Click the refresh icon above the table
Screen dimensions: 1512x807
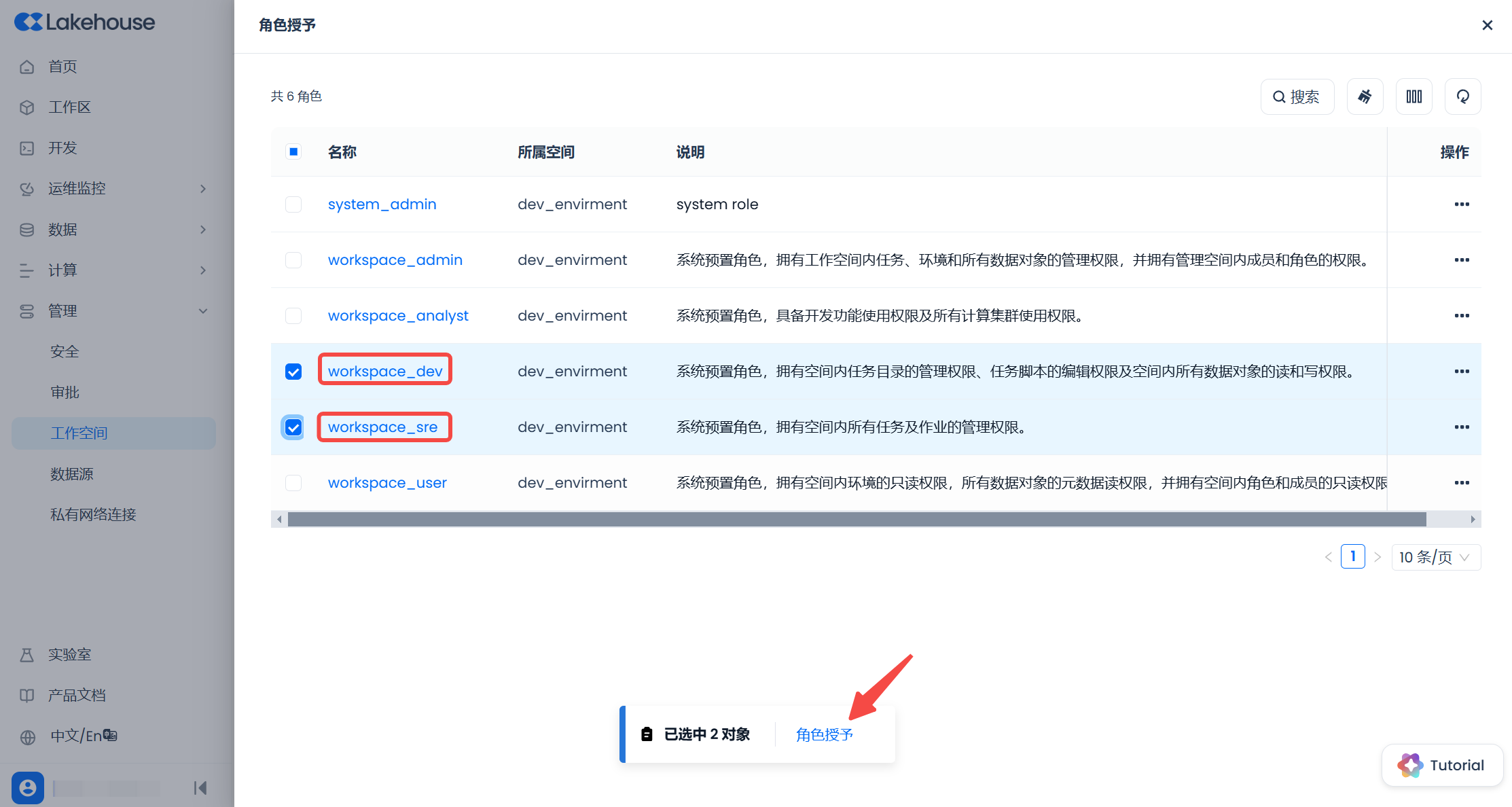pos(1462,96)
